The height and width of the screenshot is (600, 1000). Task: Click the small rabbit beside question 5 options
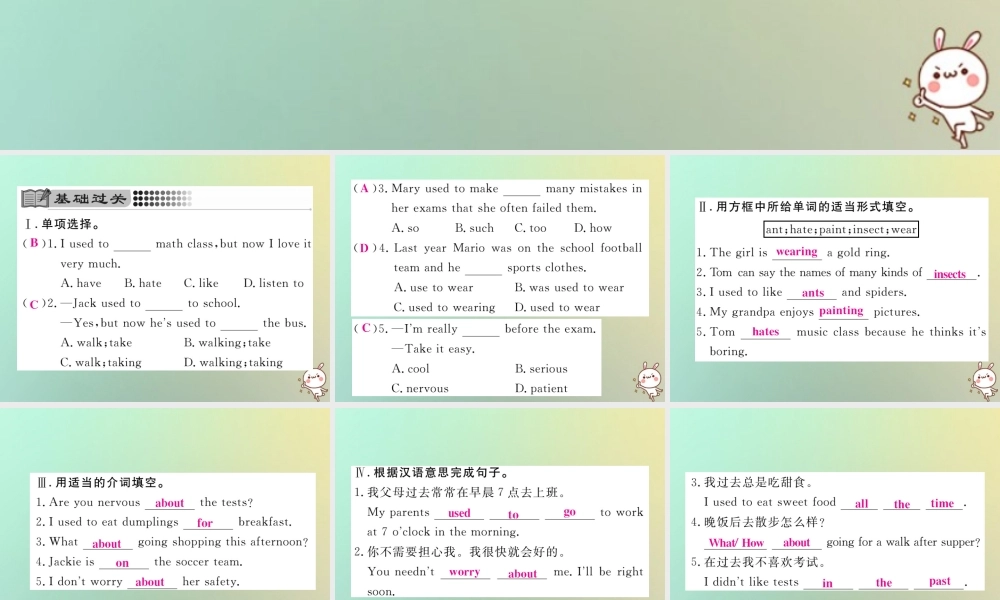pyautogui.click(x=649, y=381)
